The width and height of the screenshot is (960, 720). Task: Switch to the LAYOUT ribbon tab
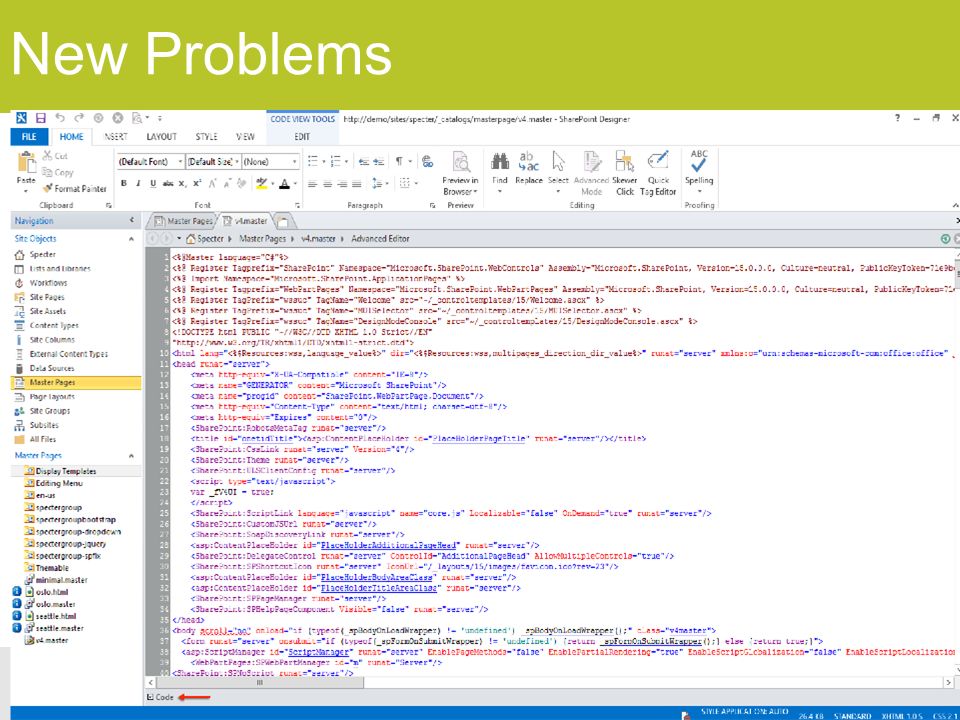pos(162,137)
